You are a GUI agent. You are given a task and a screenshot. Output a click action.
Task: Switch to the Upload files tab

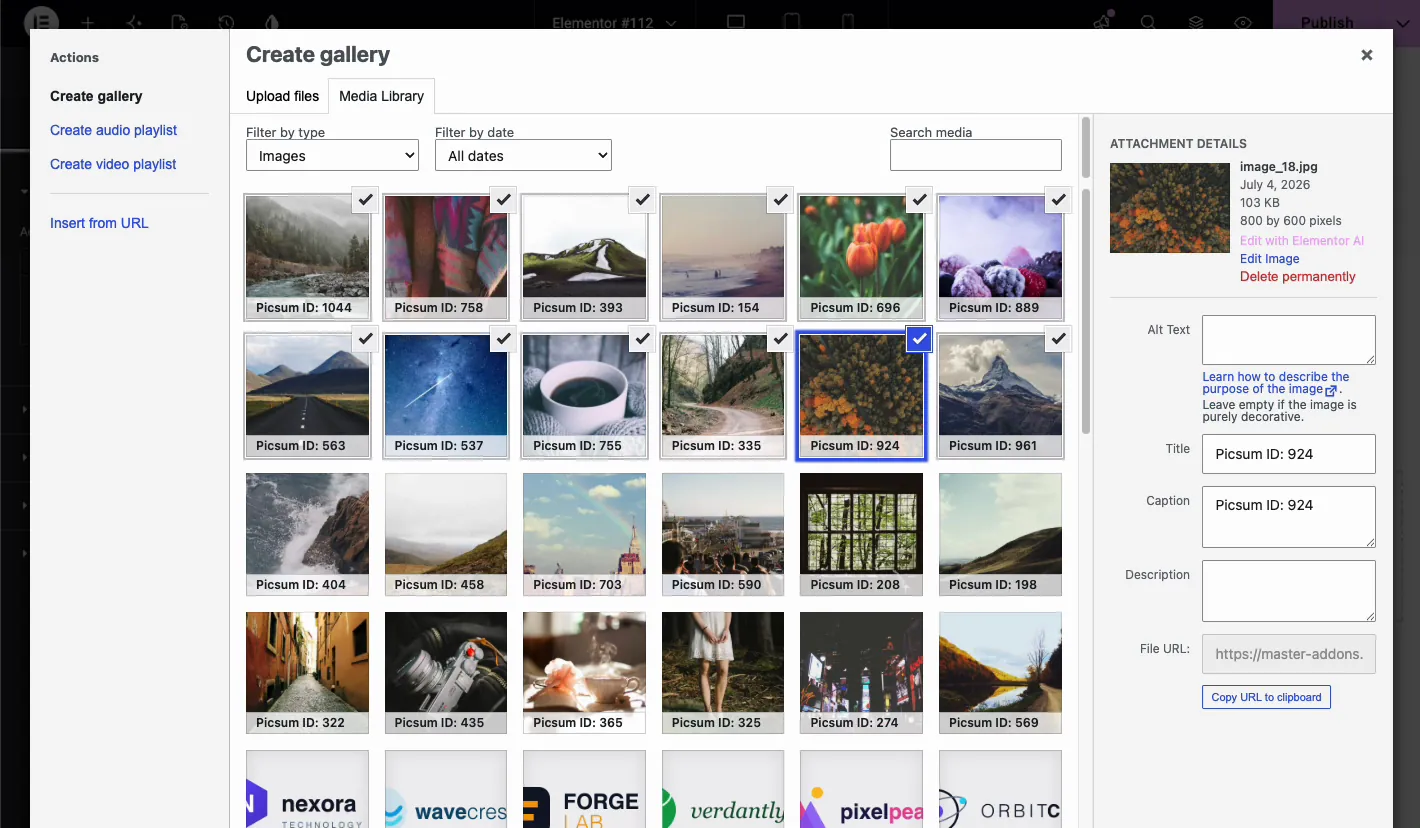[283, 96]
